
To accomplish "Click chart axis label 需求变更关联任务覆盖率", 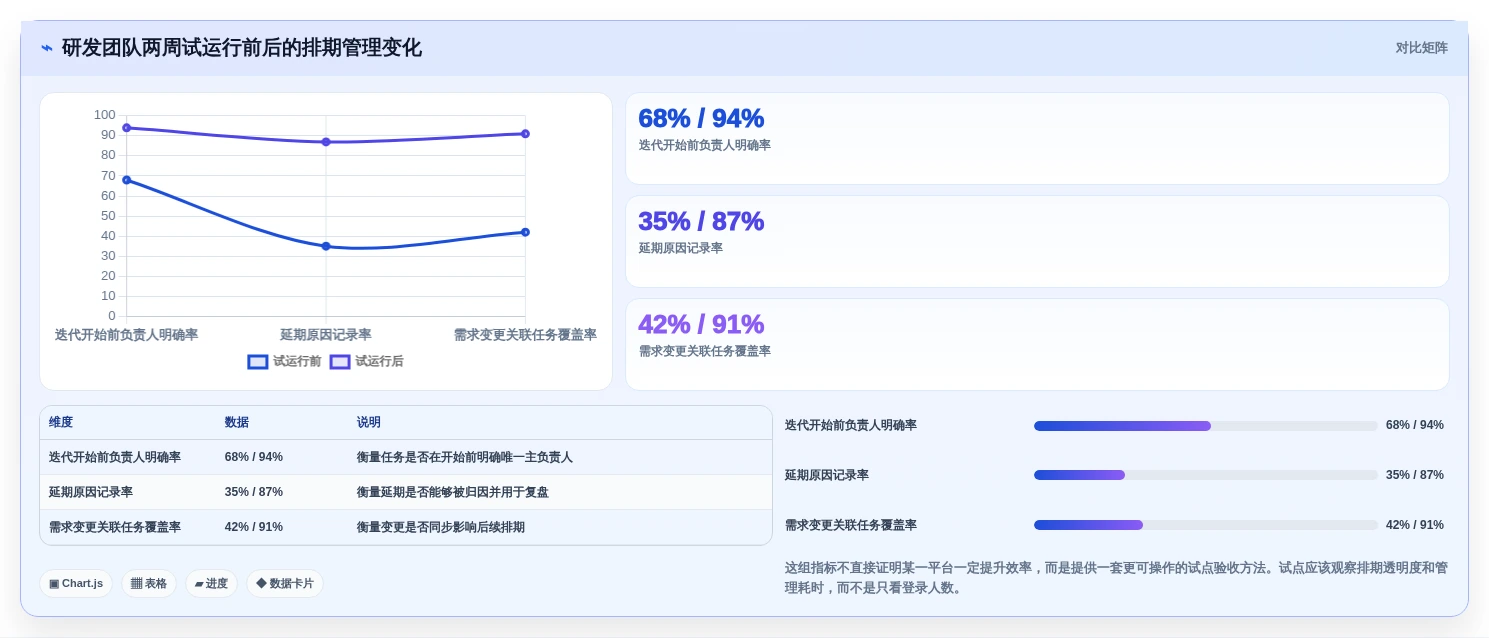I will click(x=525, y=335).
